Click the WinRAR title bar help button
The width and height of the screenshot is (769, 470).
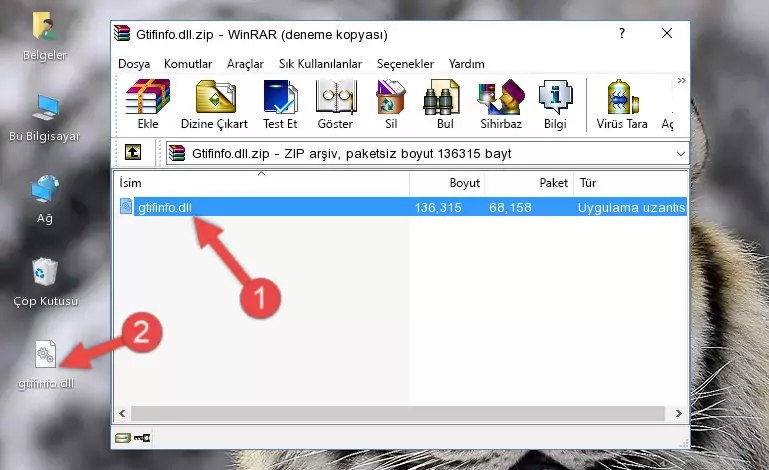[622, 33]
